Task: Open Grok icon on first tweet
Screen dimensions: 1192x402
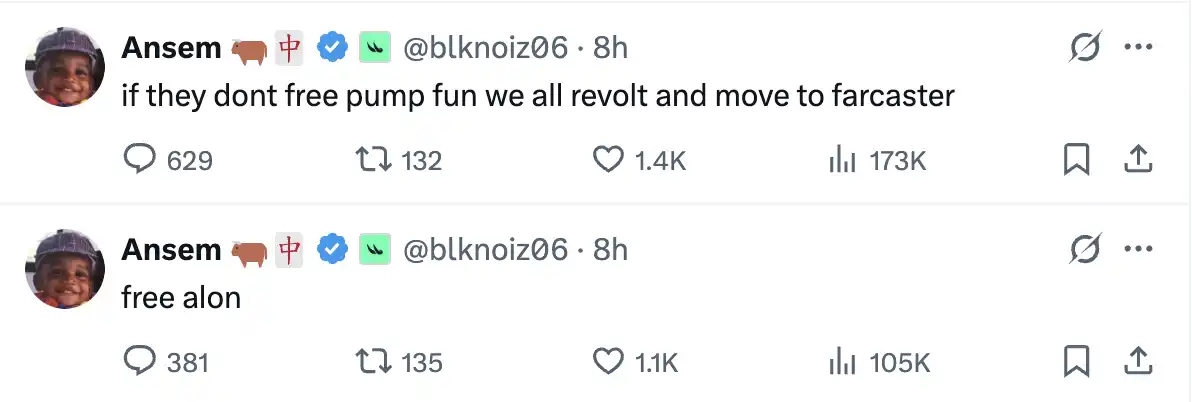Action: (1084, 47)
